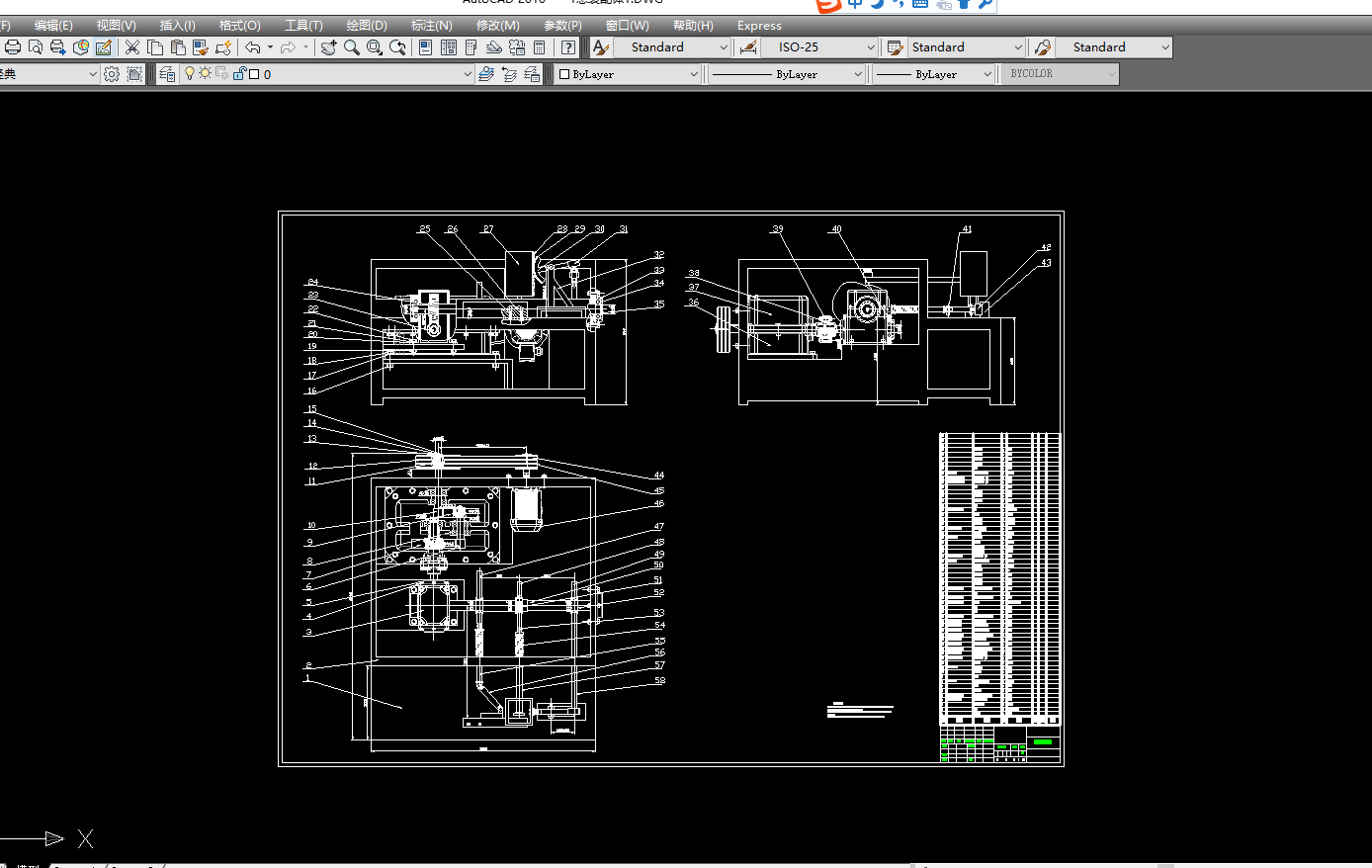Open the 绘图(D) menu
The image size is (1372, 868).
(x=367, y=26)
